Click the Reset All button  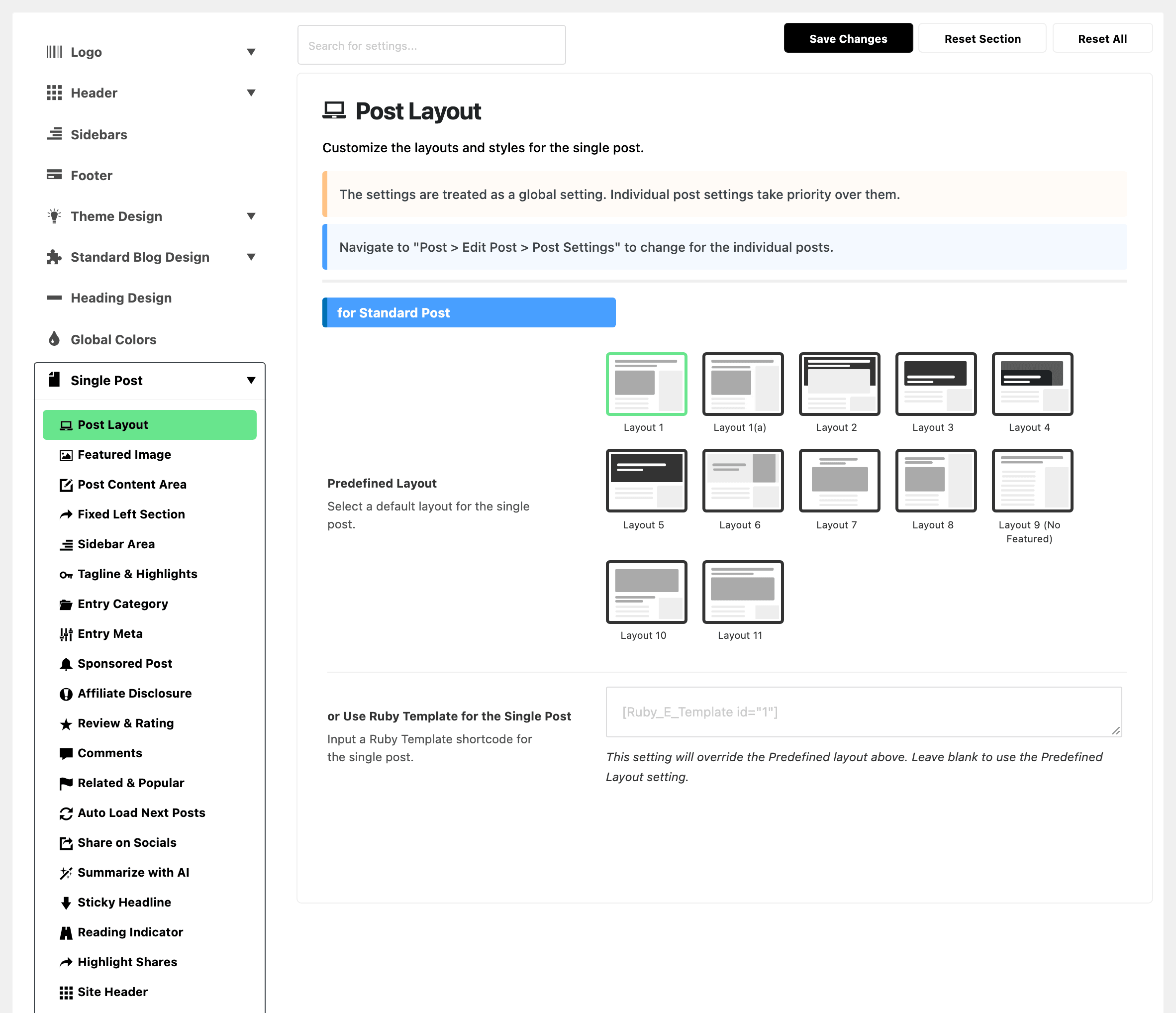(1102, 39)
